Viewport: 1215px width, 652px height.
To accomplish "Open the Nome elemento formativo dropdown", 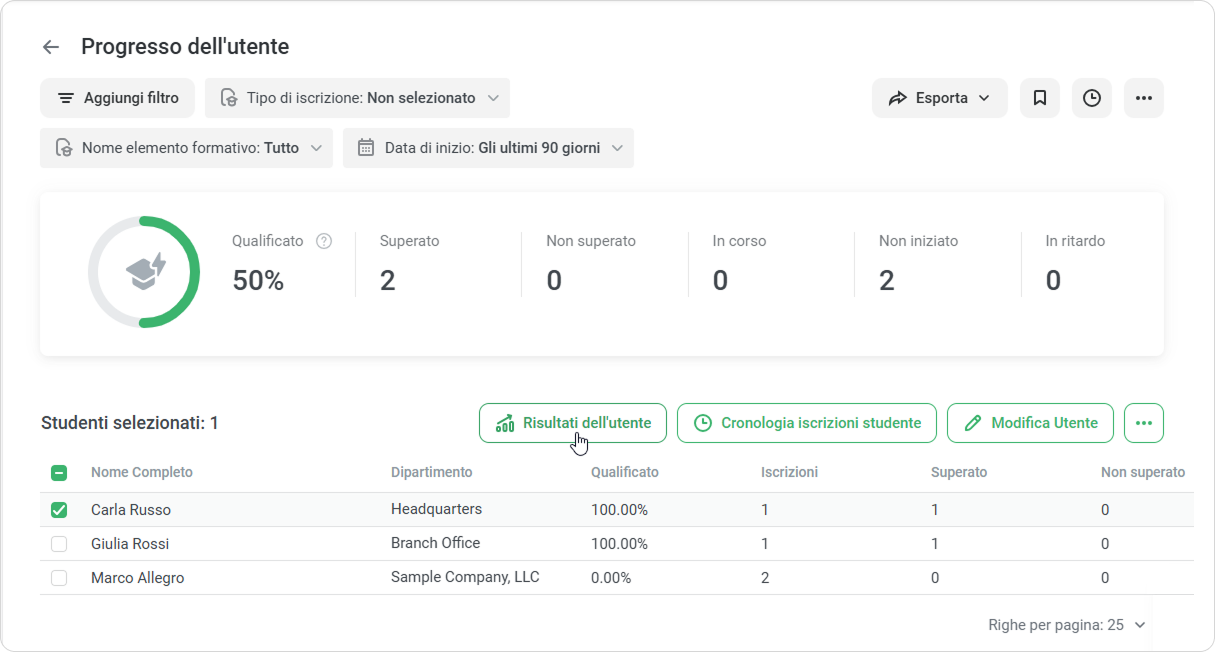I will coord(187,148).
